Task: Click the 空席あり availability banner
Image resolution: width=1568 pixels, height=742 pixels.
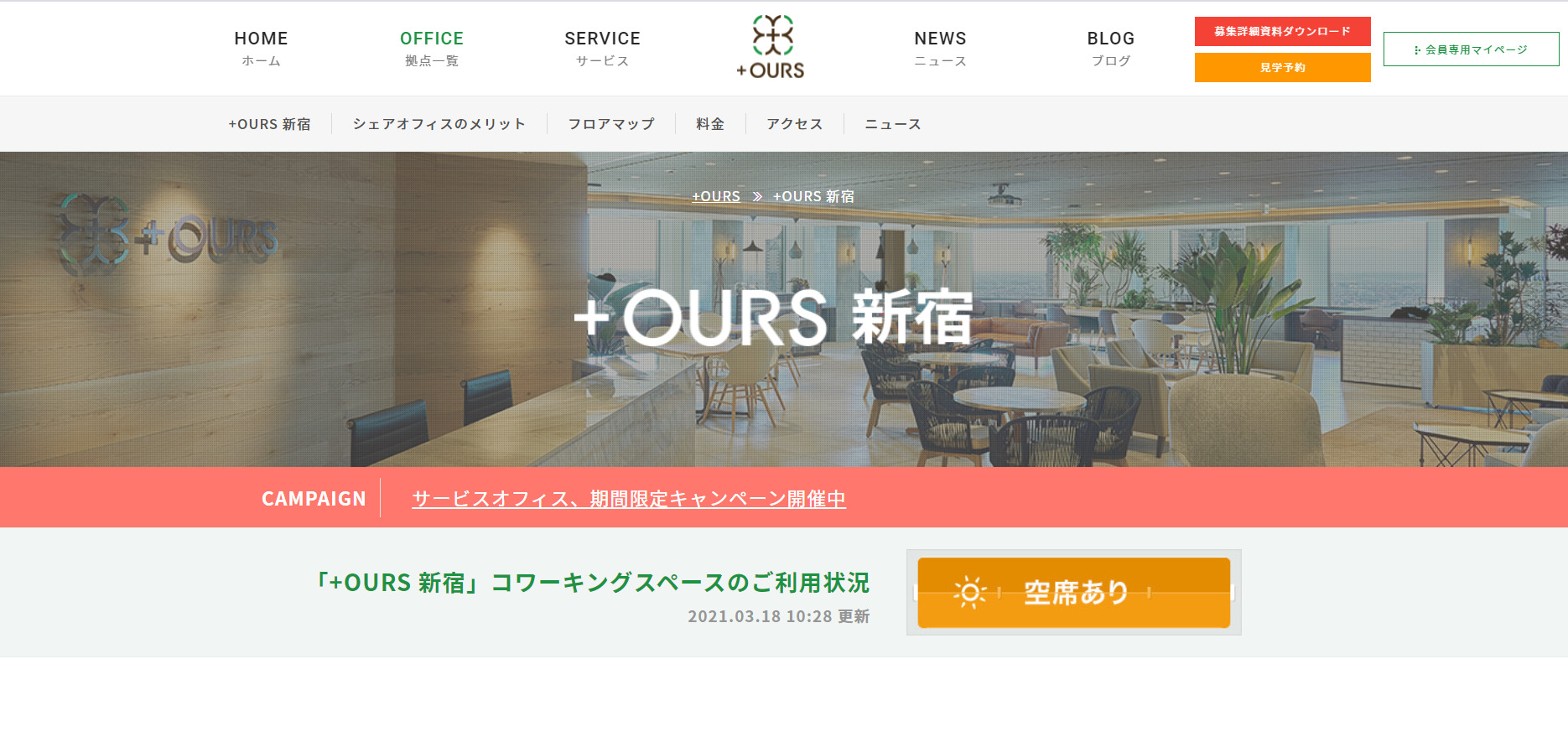Action: point(1074,593)
